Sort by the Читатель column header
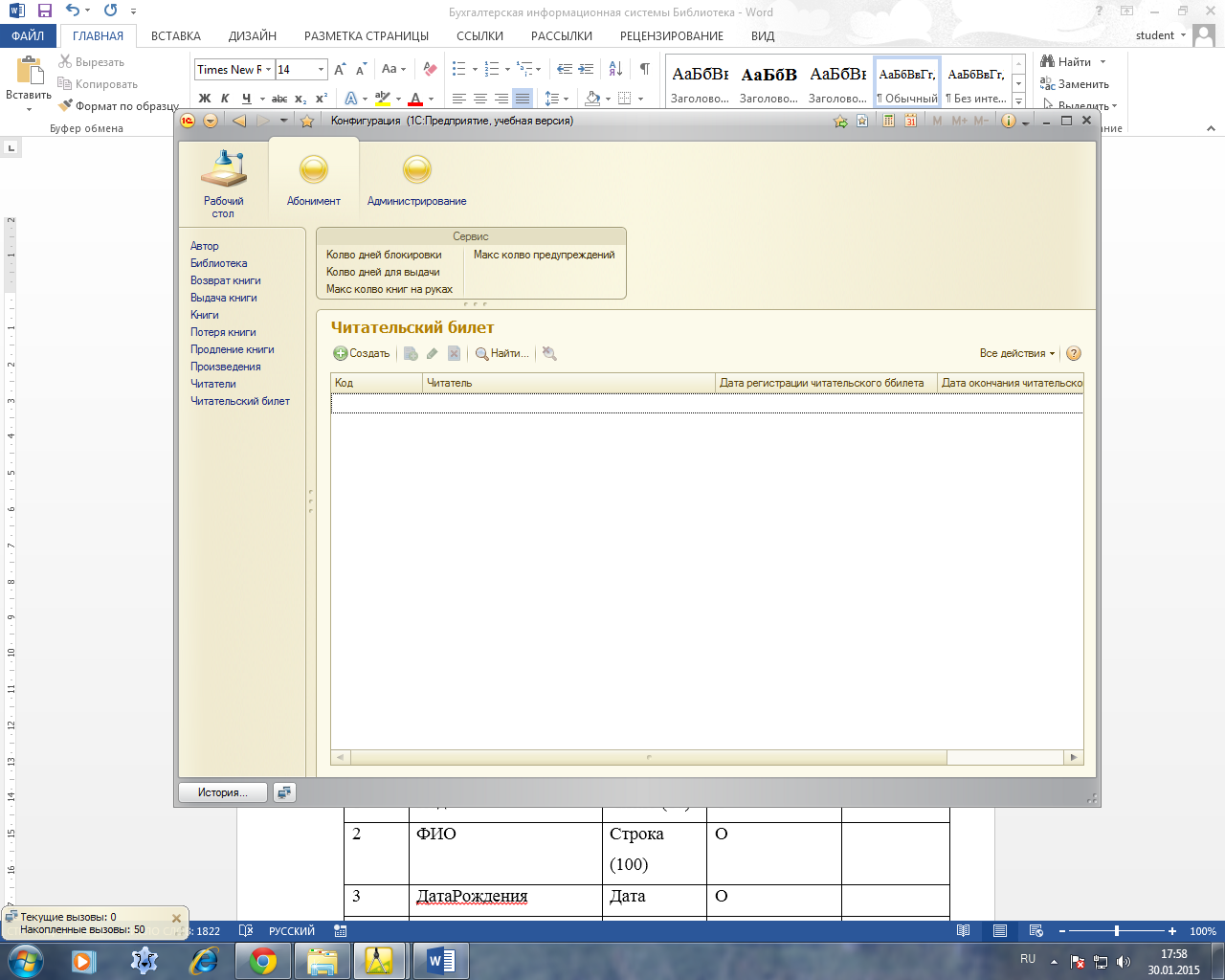The height and width of the screenshot is (980, 1225). click(568, 383)
